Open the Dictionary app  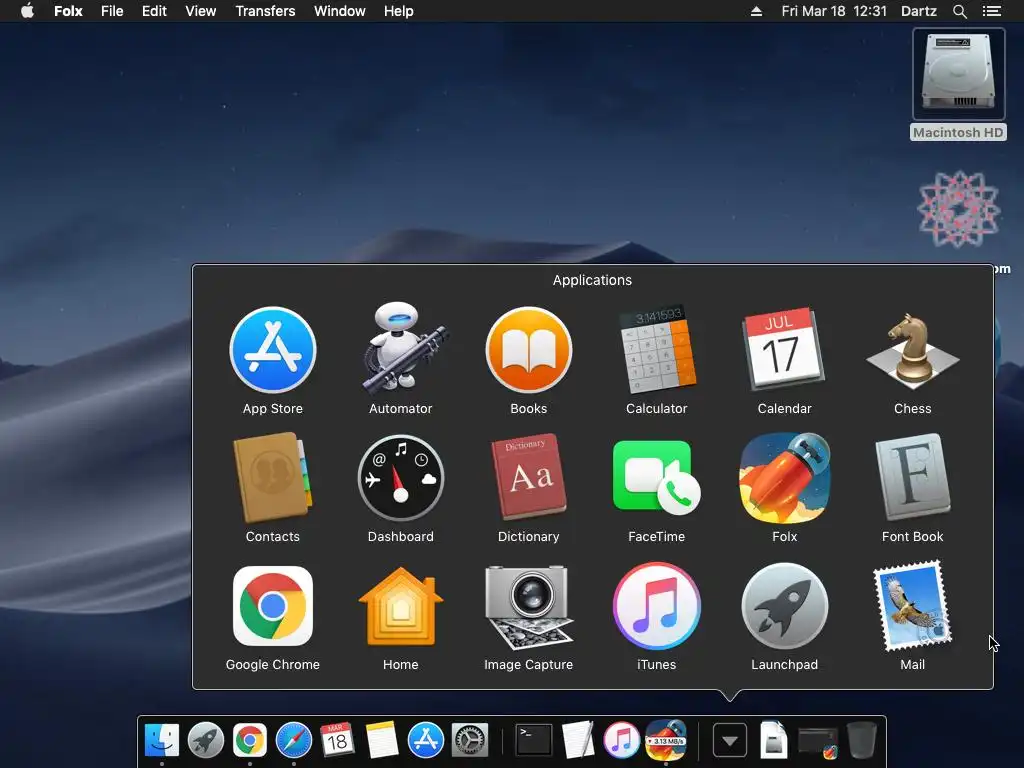coord(529,477)
